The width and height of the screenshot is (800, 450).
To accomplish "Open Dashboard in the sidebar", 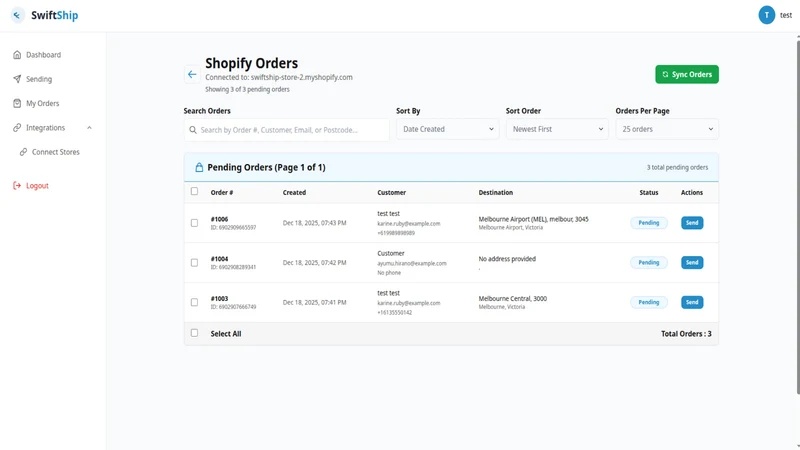I will tap(43, 55).
